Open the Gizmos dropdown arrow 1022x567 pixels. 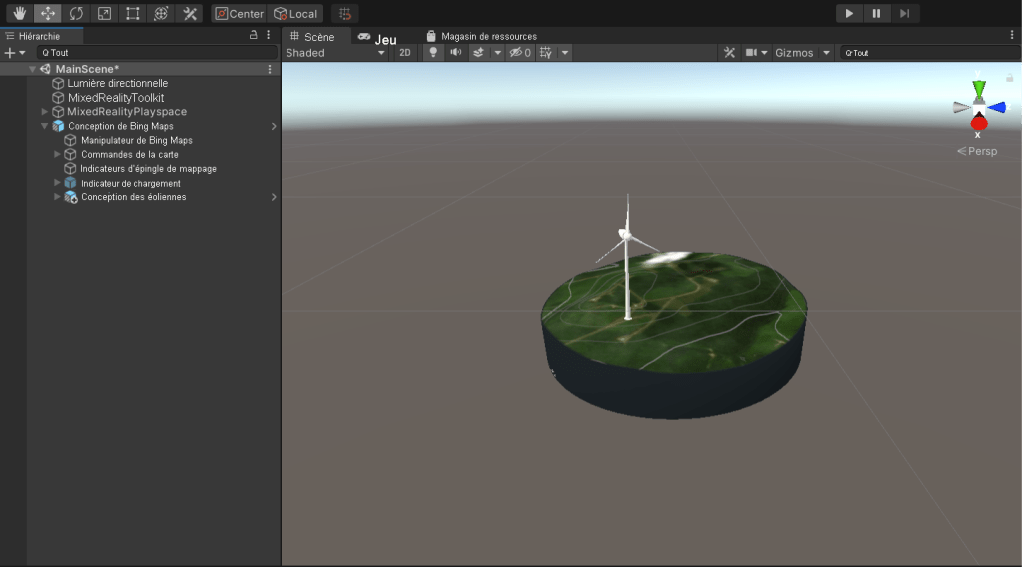pos(826,53)
